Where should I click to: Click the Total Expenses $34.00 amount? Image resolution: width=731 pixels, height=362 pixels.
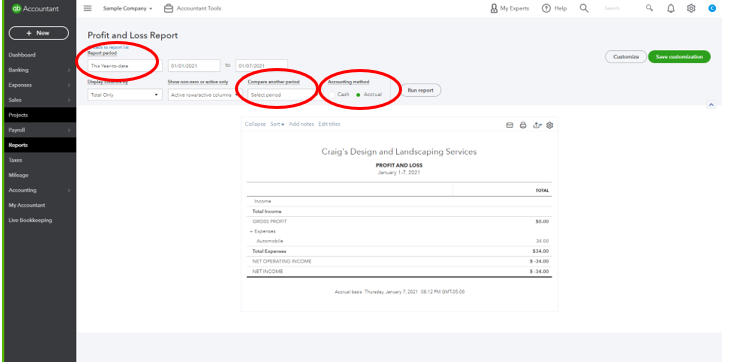pyautogui.click(x=542, y=251)
